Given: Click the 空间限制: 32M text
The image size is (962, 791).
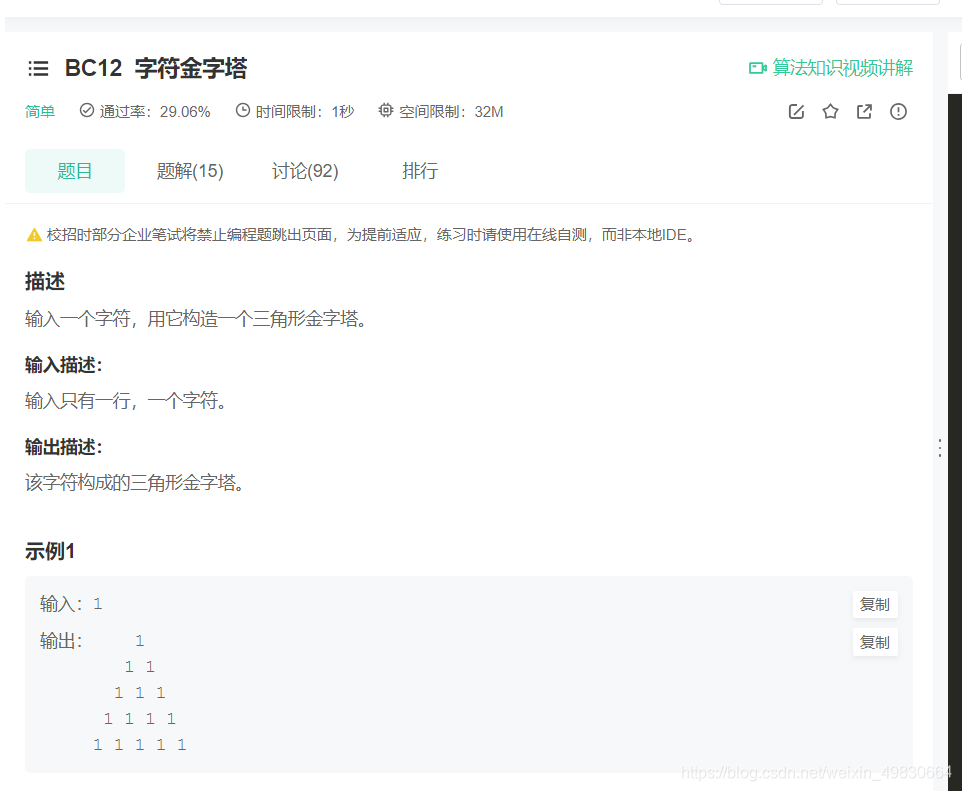Looking at the screenshot, I should [x=451, y=112].
